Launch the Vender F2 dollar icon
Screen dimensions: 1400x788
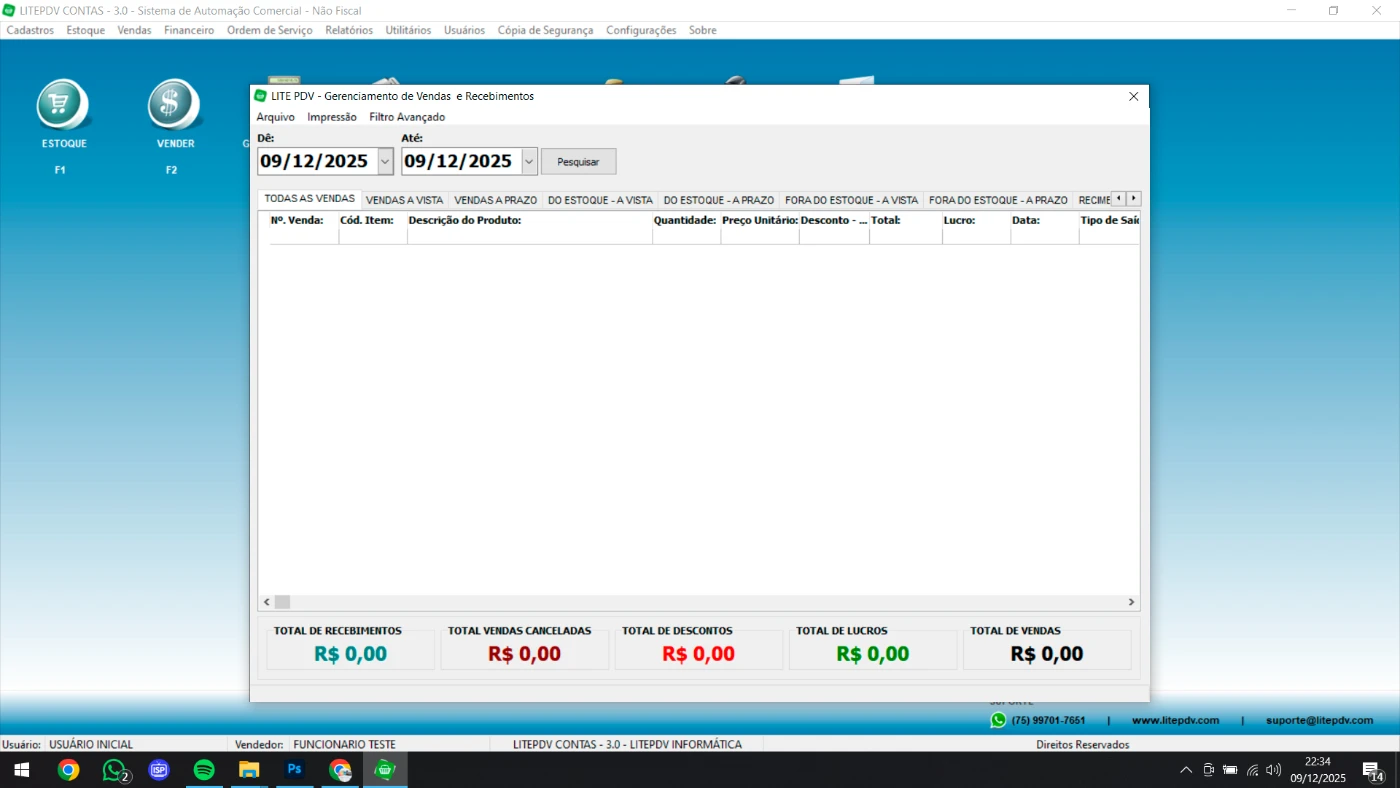coord(175,105)
